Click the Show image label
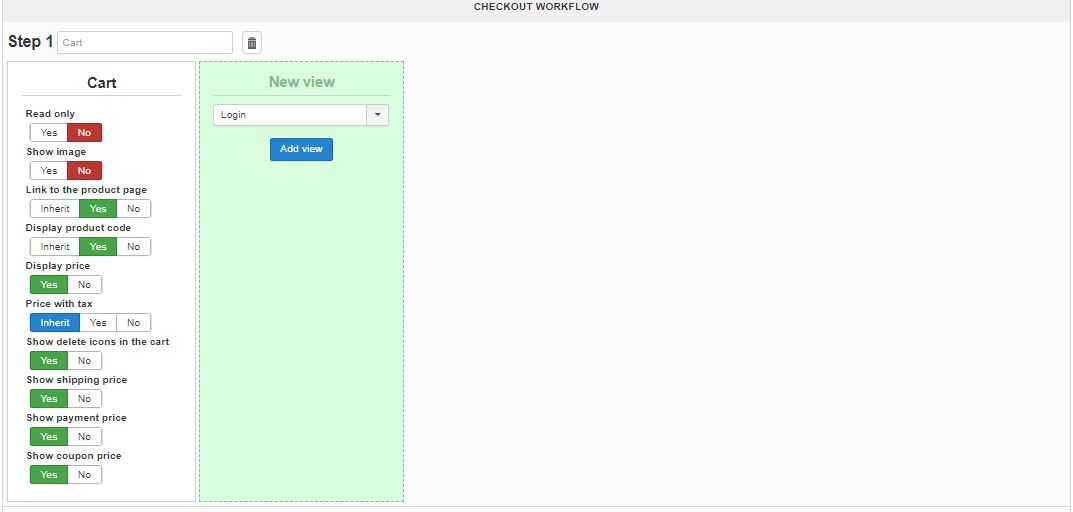Viewport: 1073px width, 512px height. 56,151
